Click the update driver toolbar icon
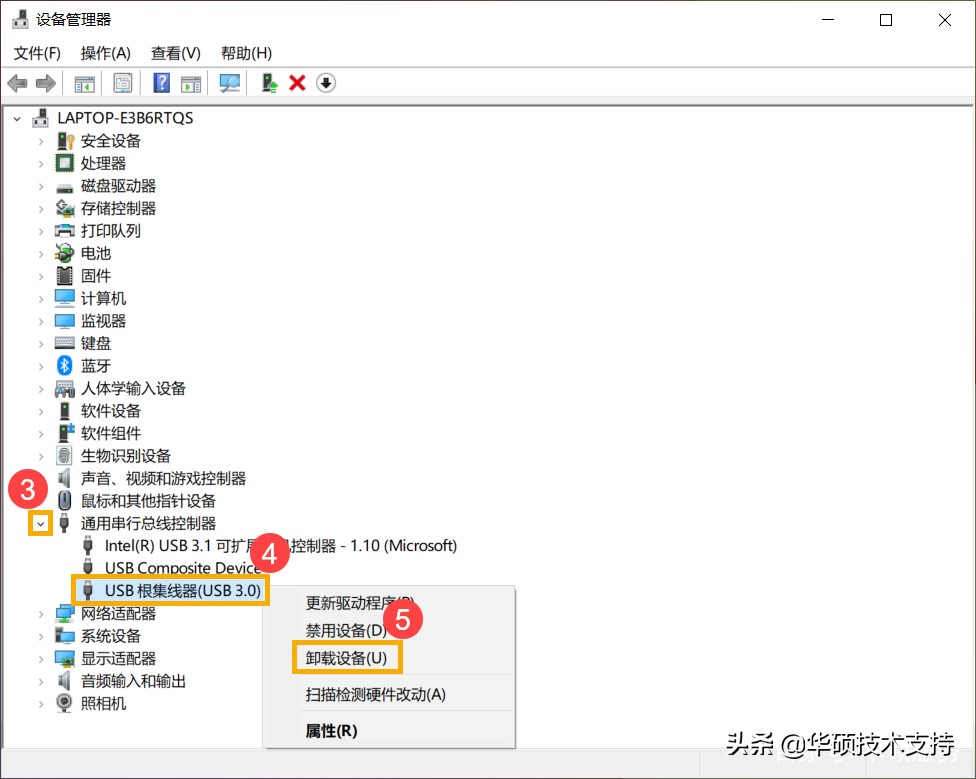Image resolution: width=976 pixels, height=779 pixels. coord(268,83)
